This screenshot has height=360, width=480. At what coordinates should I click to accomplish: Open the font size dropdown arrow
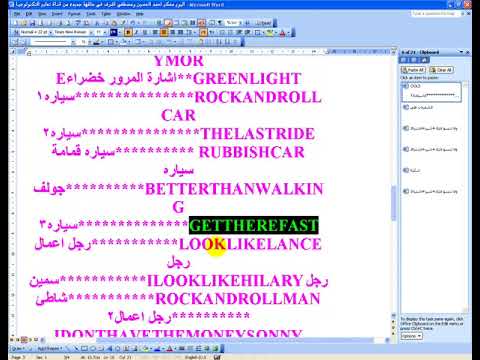coord(104,32)
